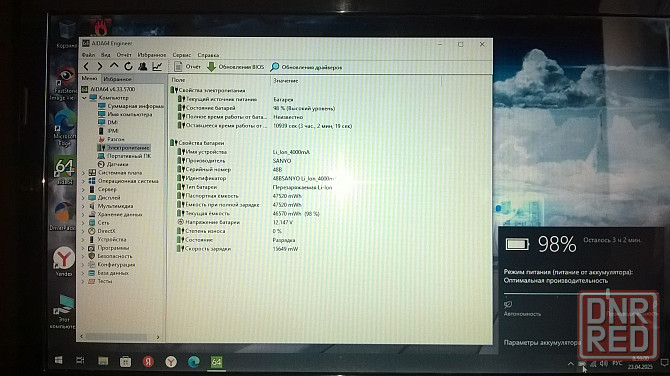
Task: Select Суммарная информация tree item
Action: click(131, 106)
